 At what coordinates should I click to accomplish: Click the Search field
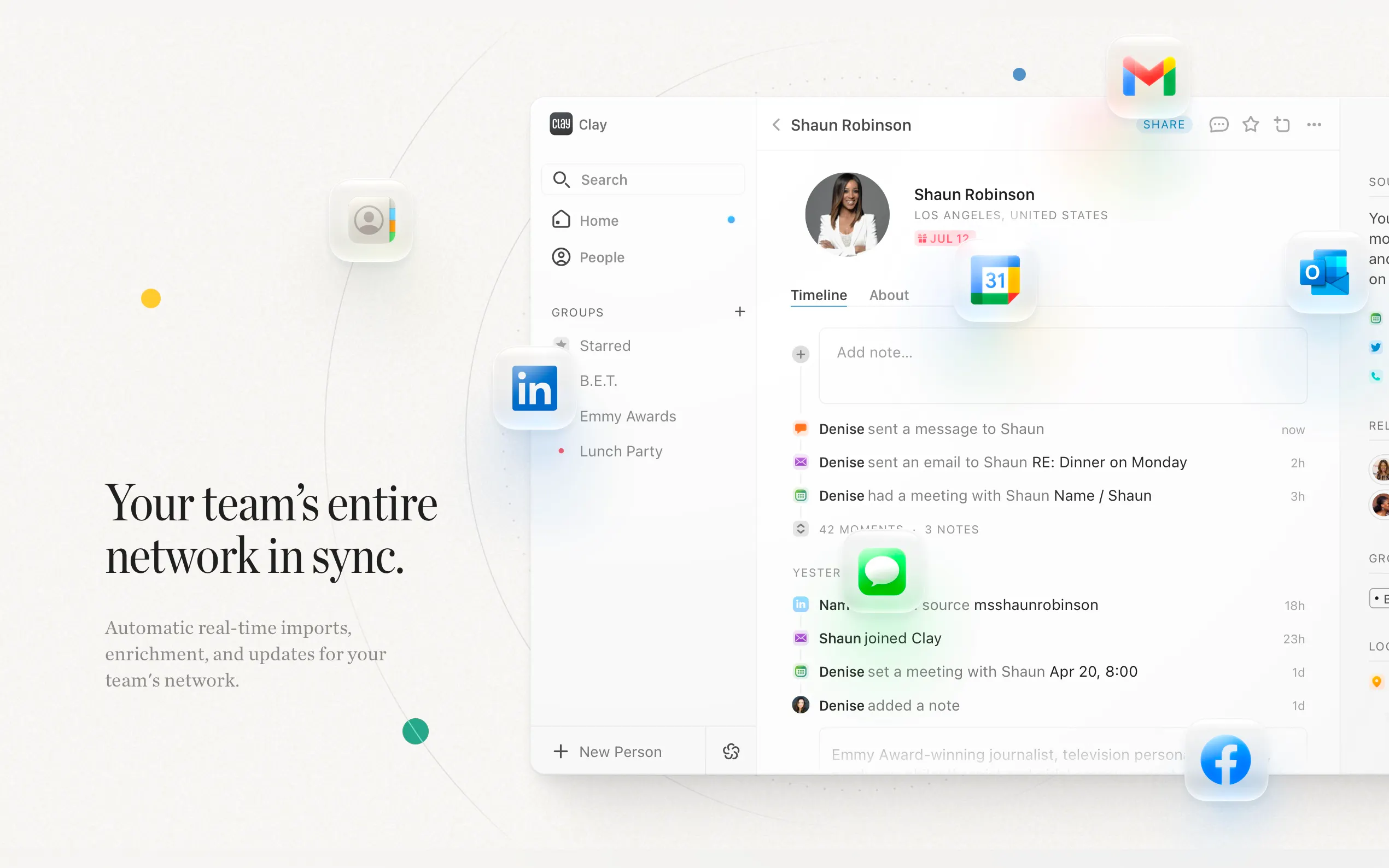click(x=643, y=180)
